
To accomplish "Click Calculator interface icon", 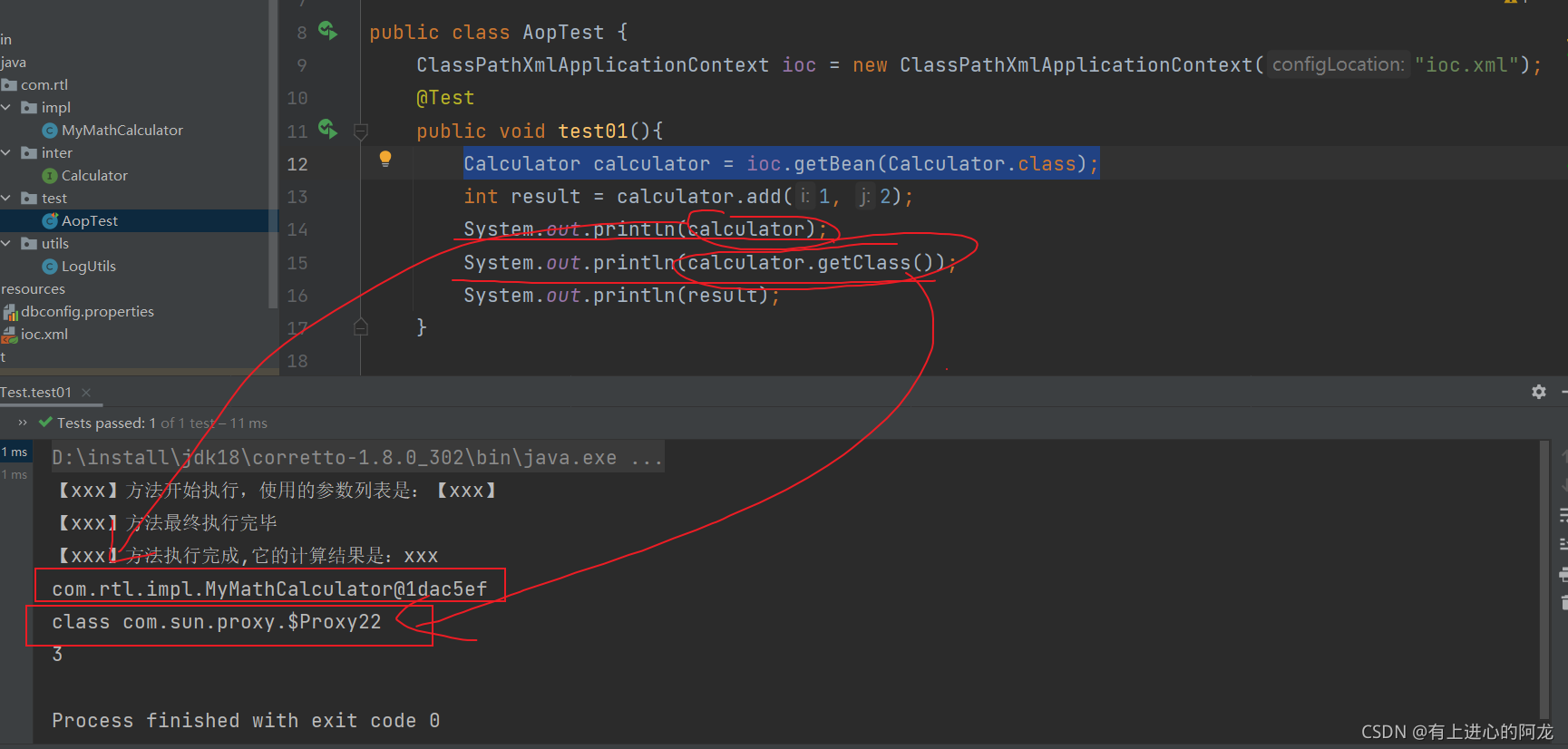I will [x=50, y=176].
